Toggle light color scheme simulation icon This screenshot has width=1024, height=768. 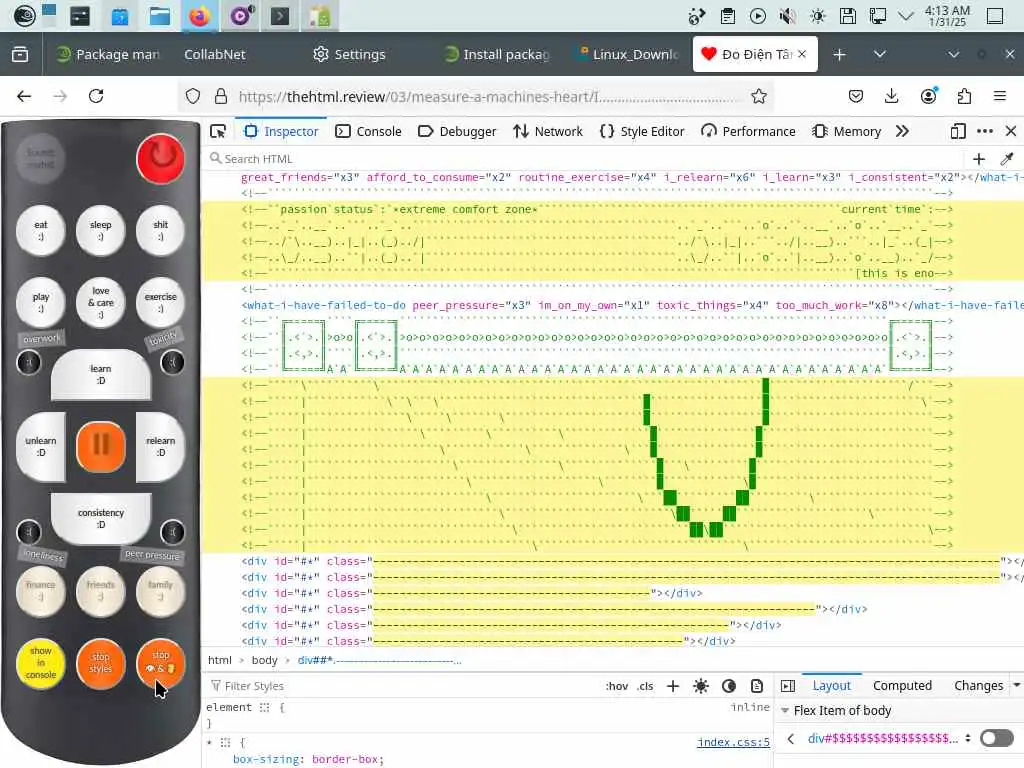point(701,686)
